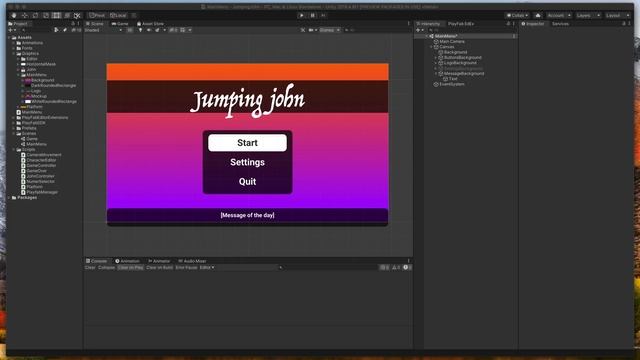Click the Step frame button
The image size is (640, 360).
pyautogui.click(x=323, y=16)
